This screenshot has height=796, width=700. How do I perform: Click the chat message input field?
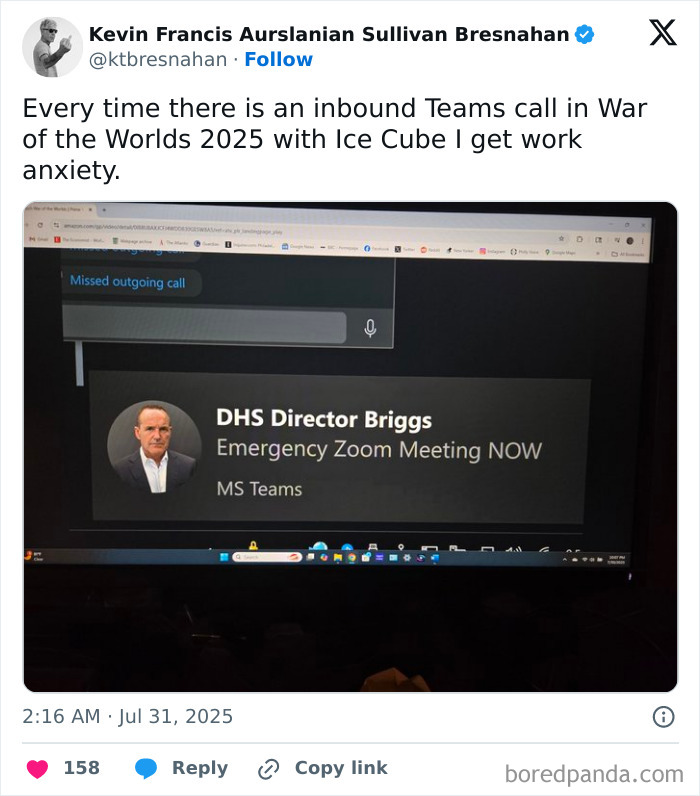pos(205,325)
